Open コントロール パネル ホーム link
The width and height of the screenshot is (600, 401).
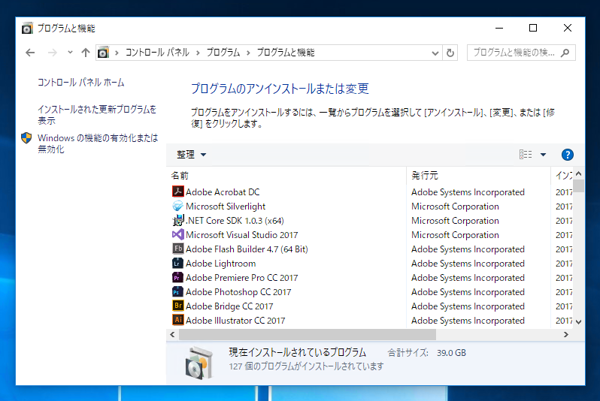81,82
